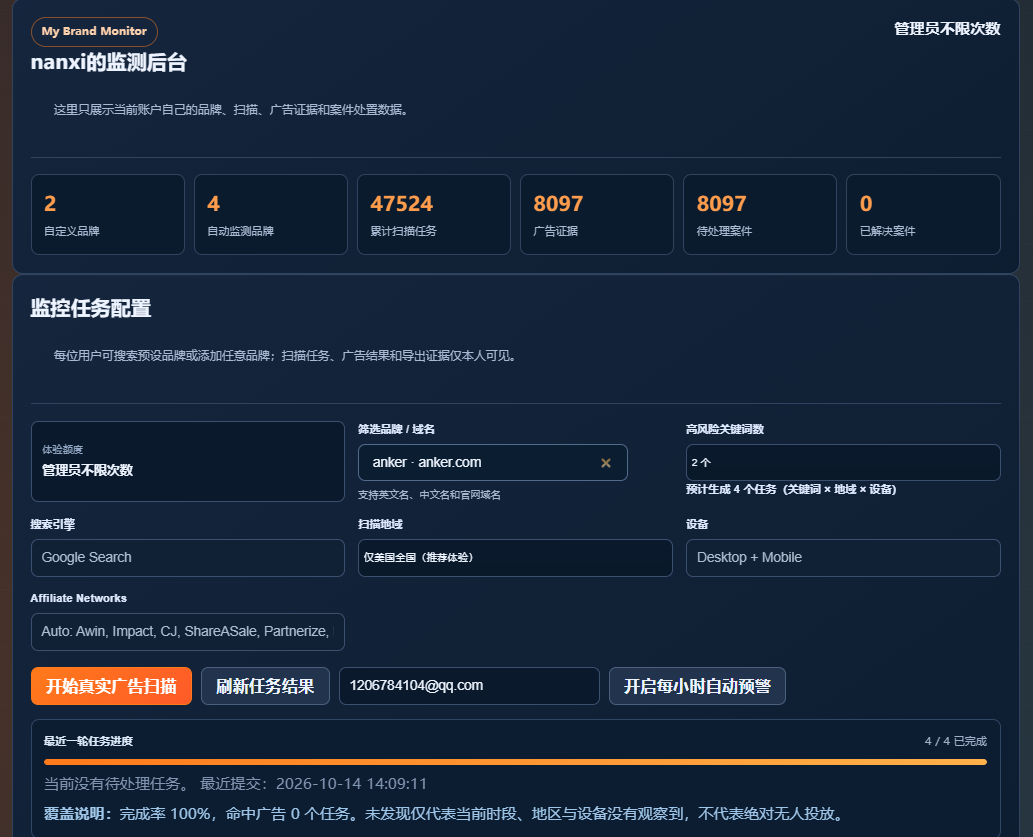Screen dimensions: 1033x837
Task: Click the 筛选品牌 / 域名 field showing anker.com
Action: 493,463
